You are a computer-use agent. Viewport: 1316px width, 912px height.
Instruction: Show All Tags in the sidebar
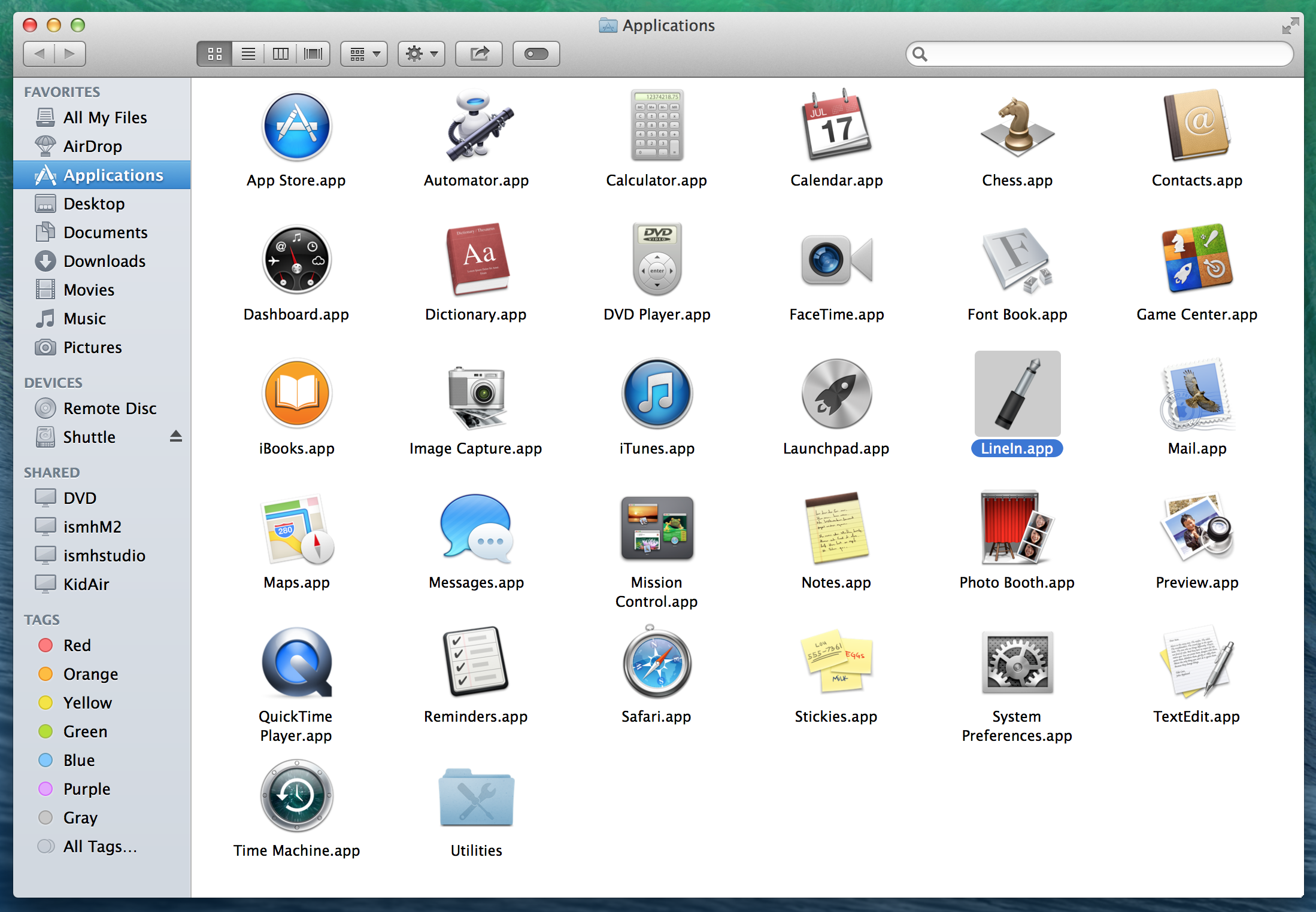[x=102, y=846]
